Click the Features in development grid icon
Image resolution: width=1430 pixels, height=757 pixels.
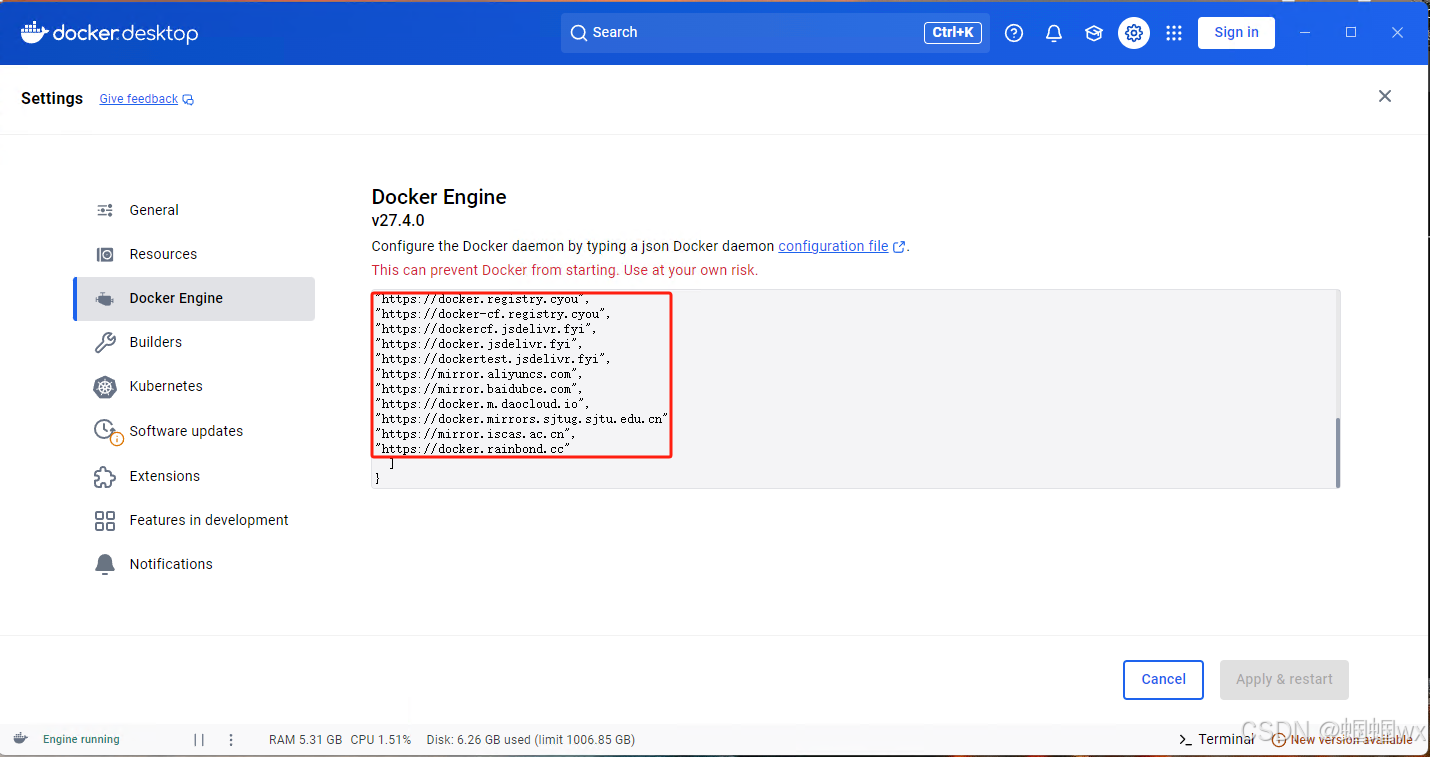point(105,520)
